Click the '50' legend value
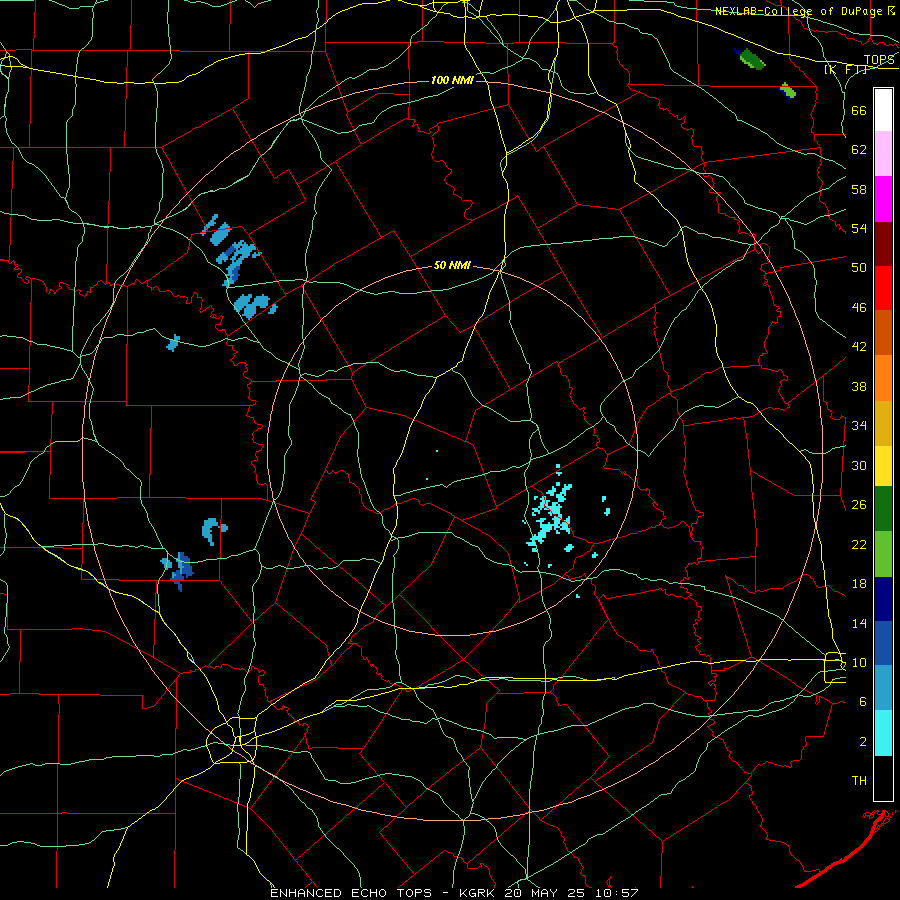Image resolution: width=900 pixels, height=900 pixels. (x=859, y=267)
